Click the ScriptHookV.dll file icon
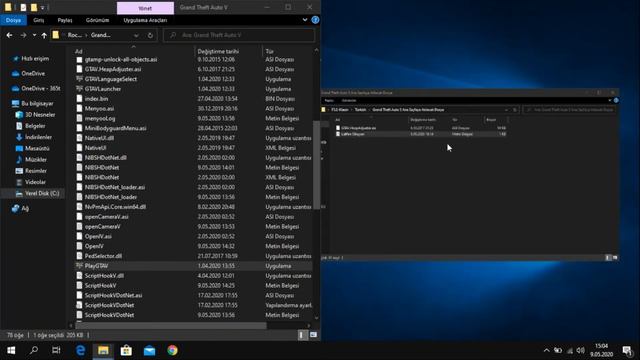640x360 pixels. 79,276
